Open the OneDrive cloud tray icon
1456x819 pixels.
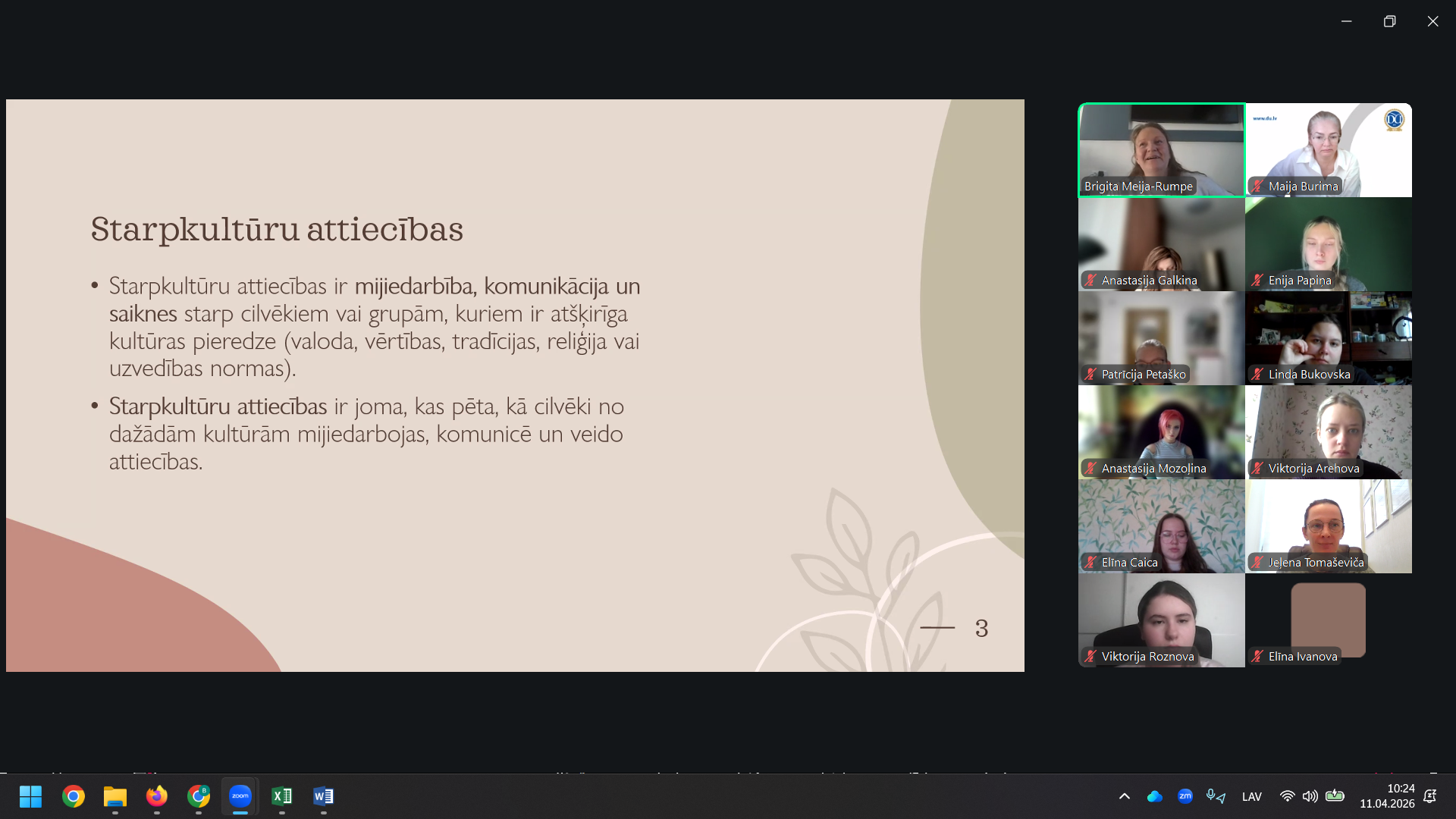pyautogui.click(x=1154, y=796)
